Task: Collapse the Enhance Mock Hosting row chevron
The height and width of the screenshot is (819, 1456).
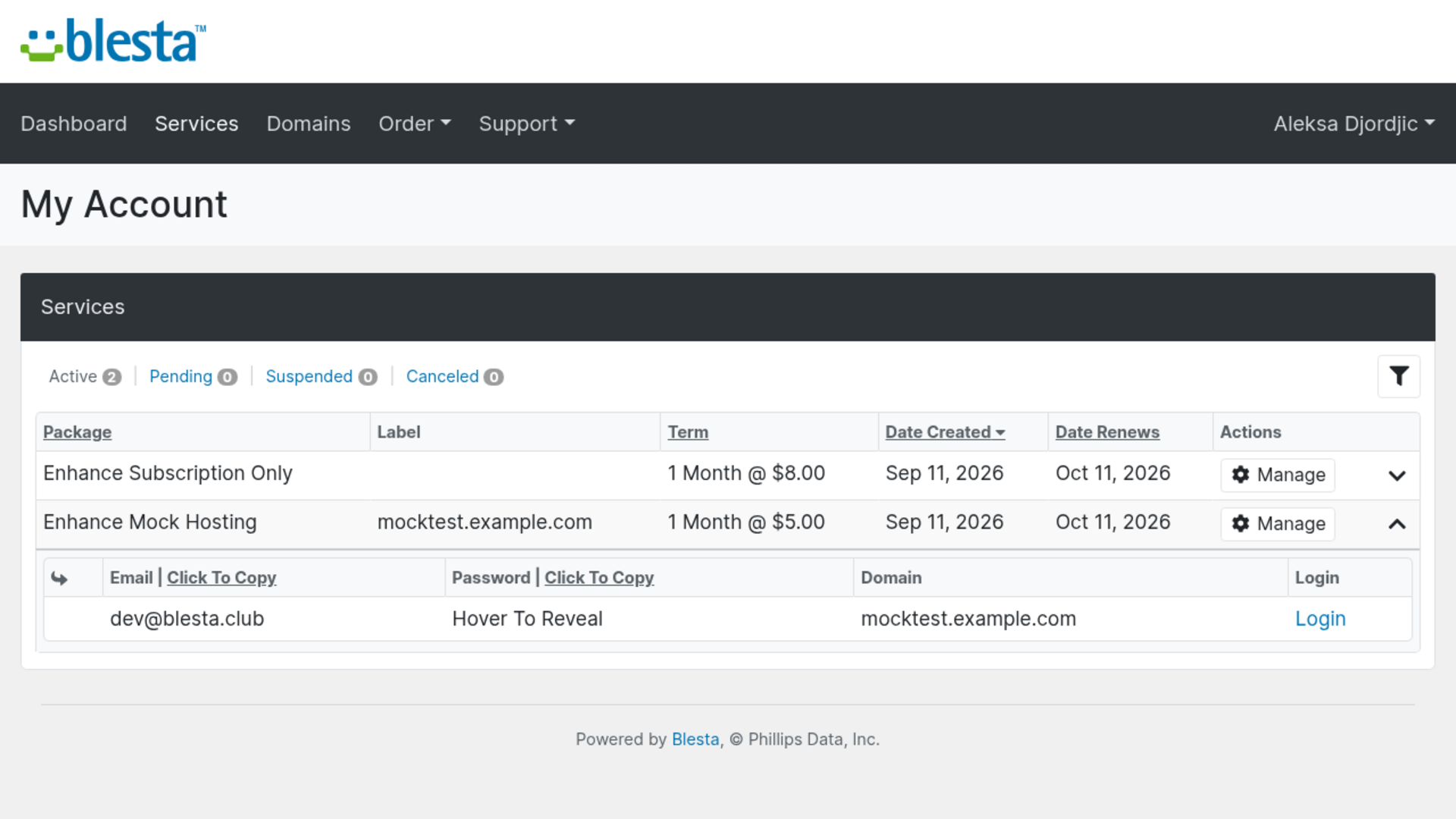Action: coord(1397,524)
